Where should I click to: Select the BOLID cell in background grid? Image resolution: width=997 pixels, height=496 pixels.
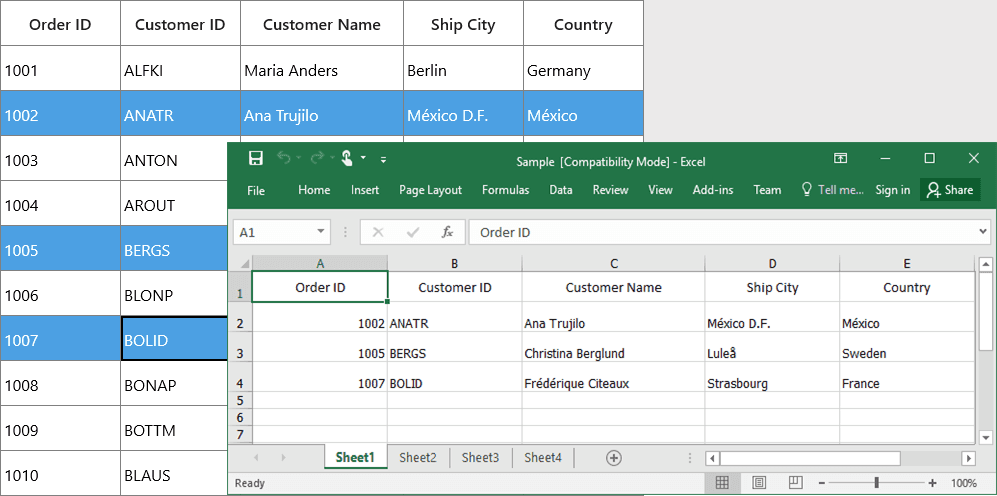click(x=174, y=340)
